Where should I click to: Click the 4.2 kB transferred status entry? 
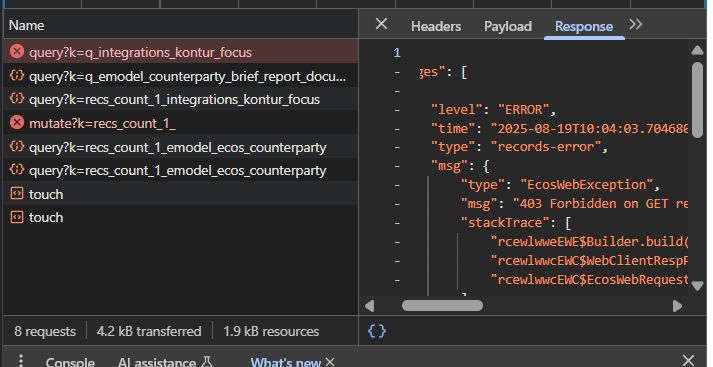coord(149,331)
